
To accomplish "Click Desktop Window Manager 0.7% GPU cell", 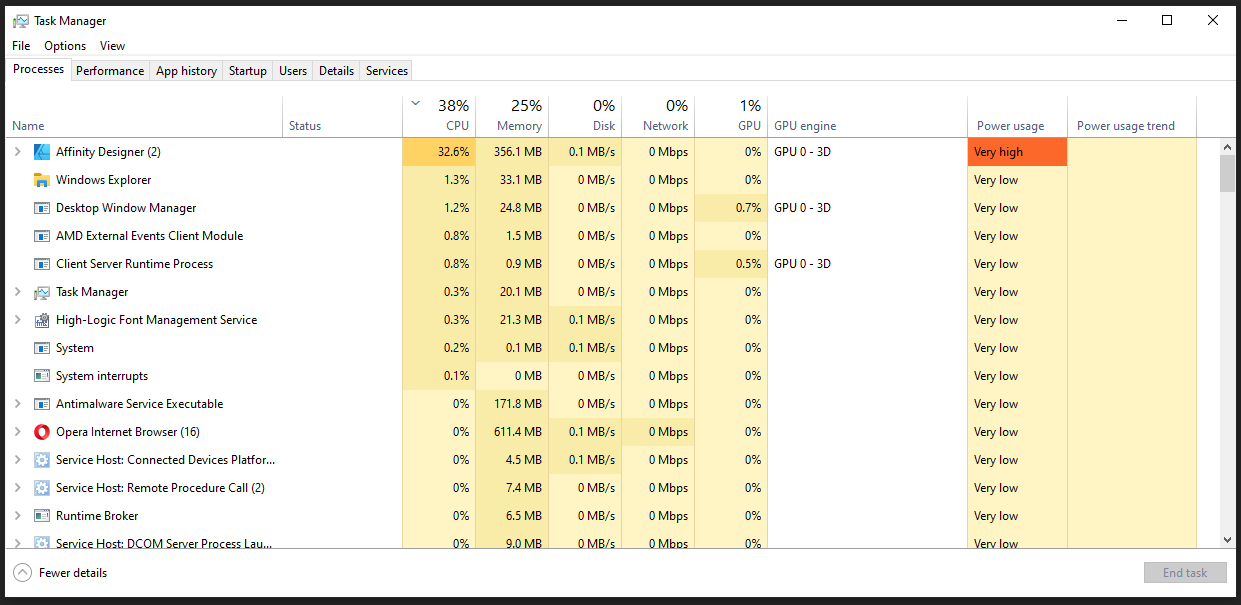I will [731, 208].
